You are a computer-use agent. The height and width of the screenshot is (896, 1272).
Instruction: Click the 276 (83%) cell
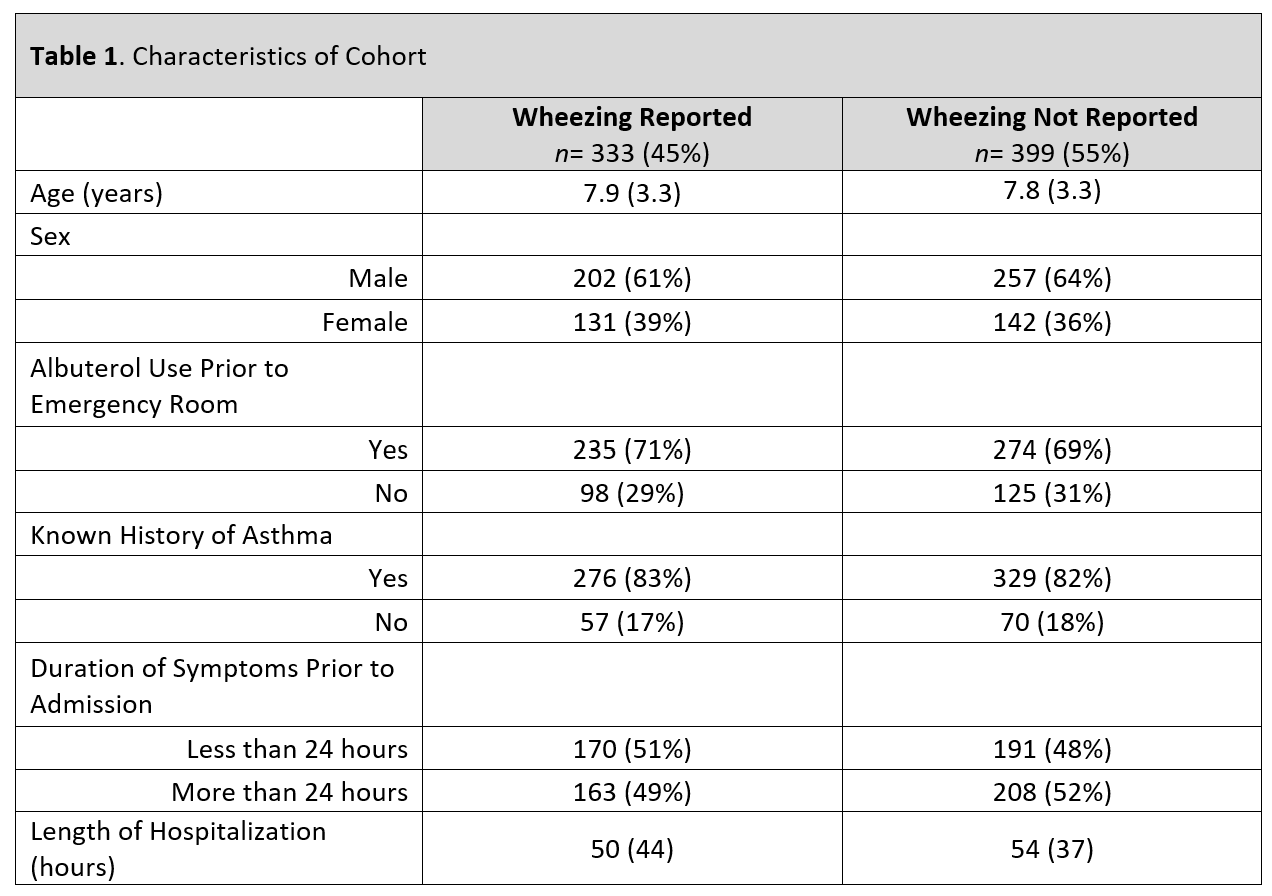point(632,578)
